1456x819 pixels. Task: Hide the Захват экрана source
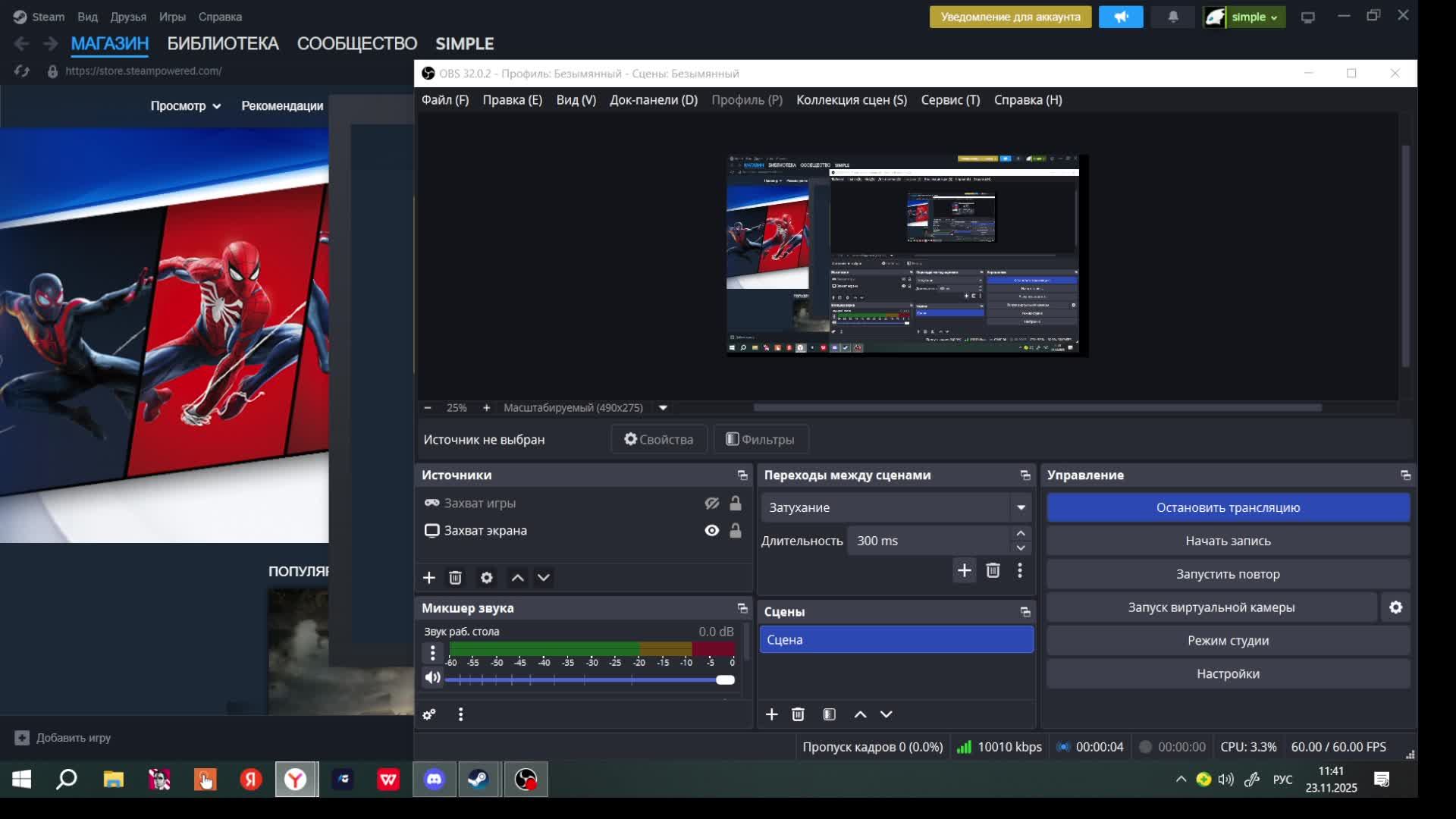[711, 531]
